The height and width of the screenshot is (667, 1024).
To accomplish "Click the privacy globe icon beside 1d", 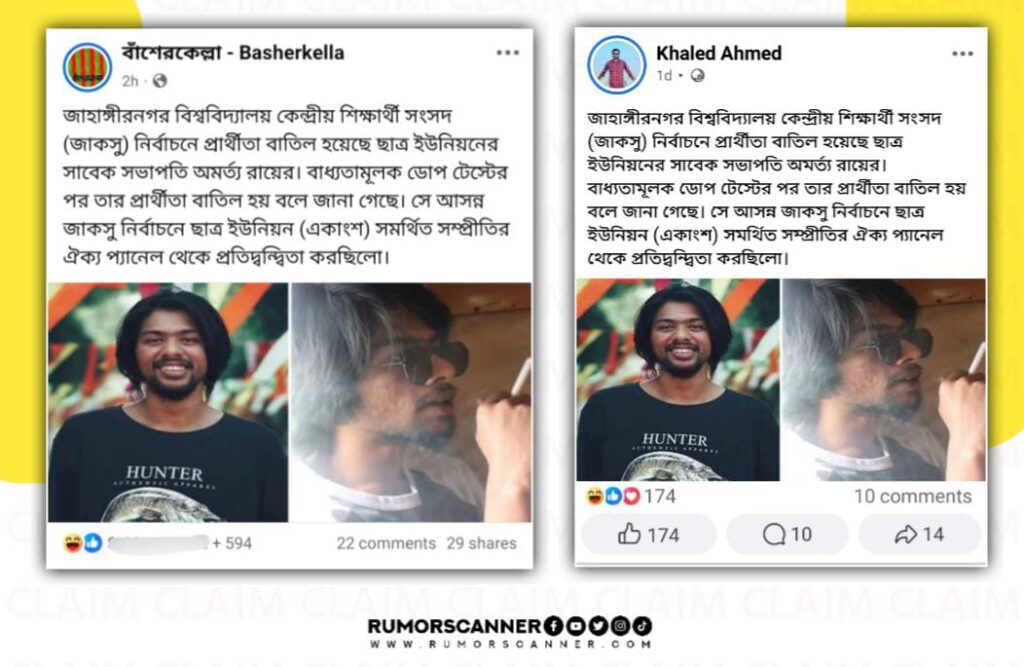I will [x=697, y=76].
